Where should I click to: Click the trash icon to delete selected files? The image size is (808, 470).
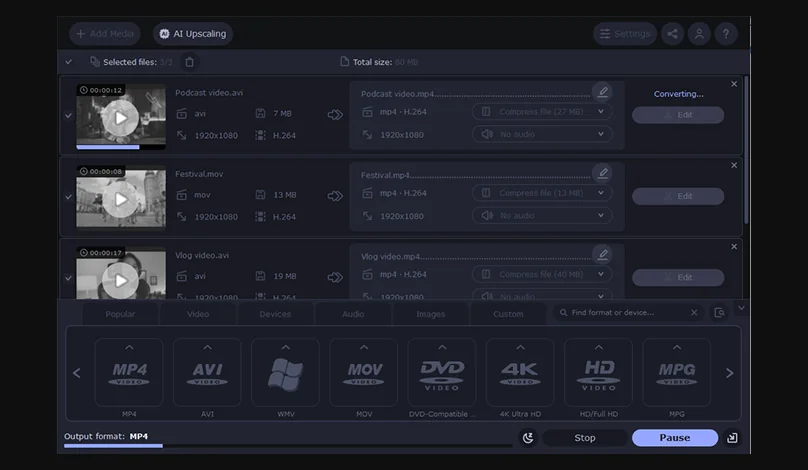tap(190, 62)
